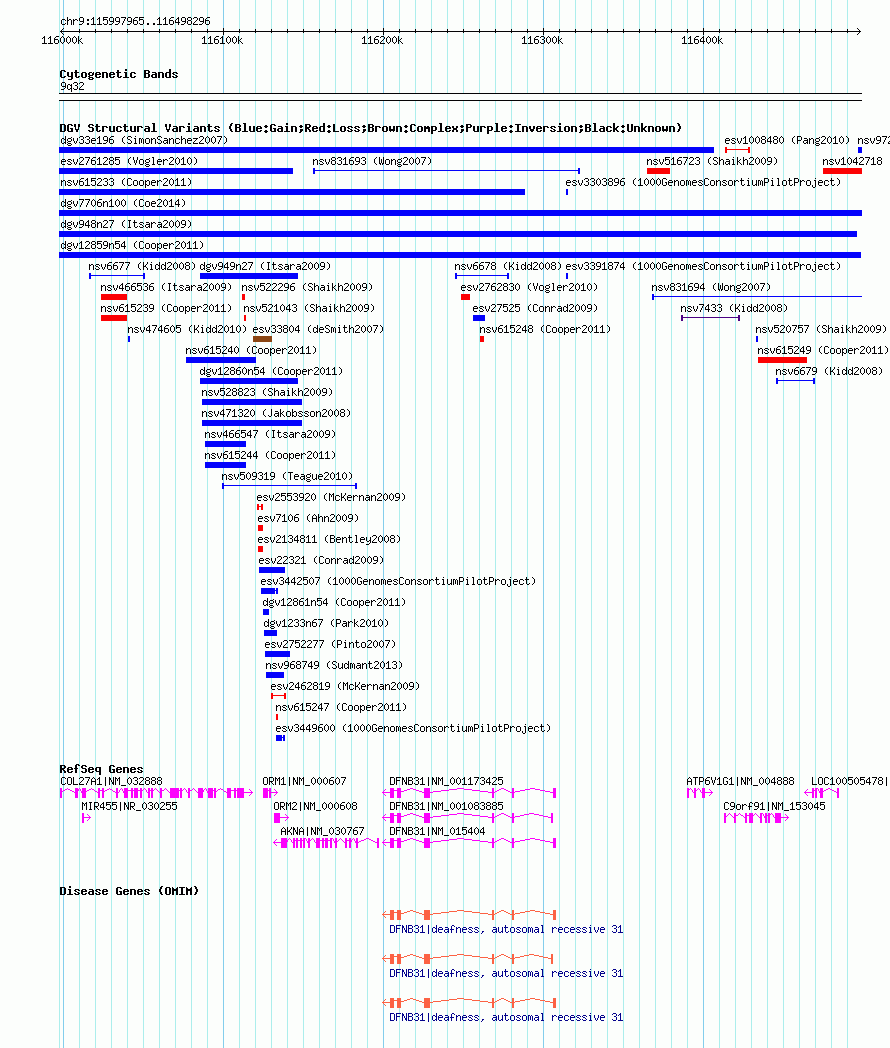The image size is (890, 1048).
Task: Select esv2462819 (McKernan2009) label
Action: click(x=345, y=686)
